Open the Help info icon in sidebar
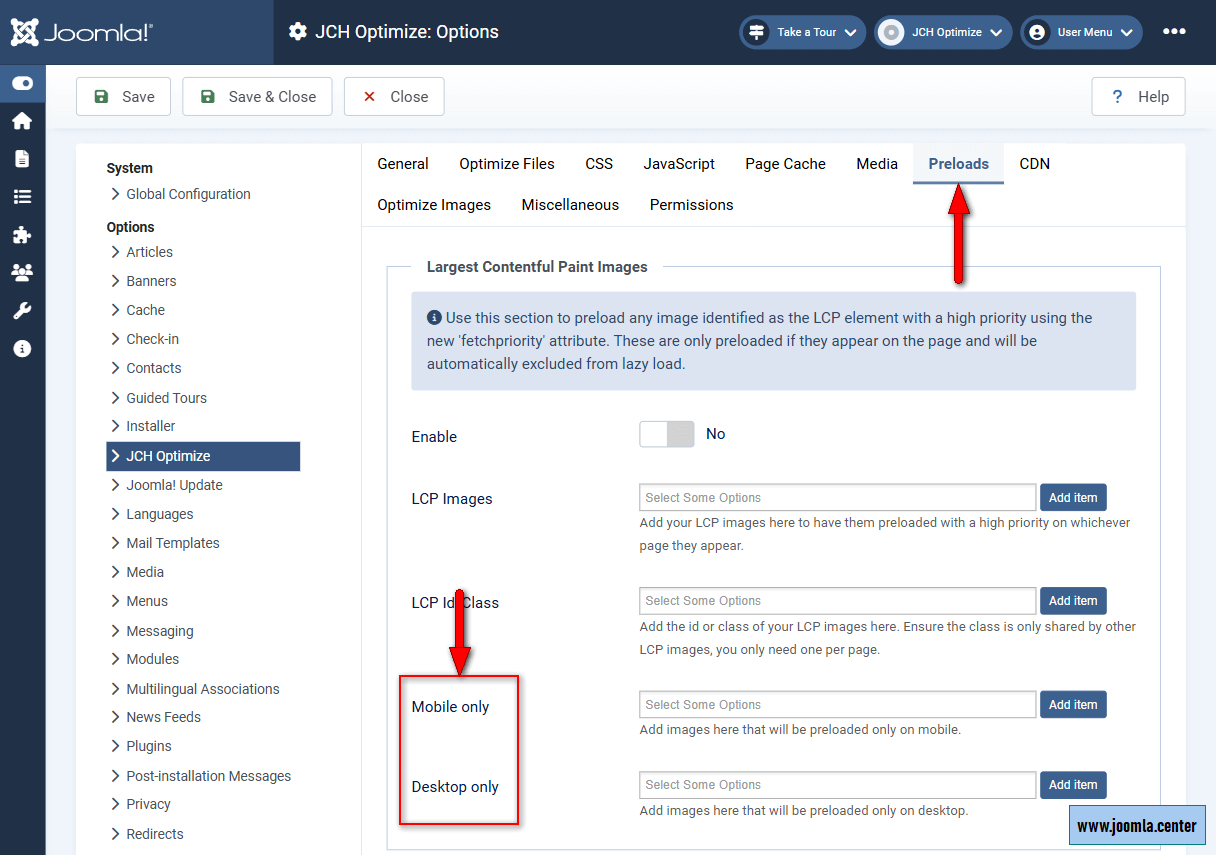This screenshot has height=855, width=1216. tap(22, 349)
